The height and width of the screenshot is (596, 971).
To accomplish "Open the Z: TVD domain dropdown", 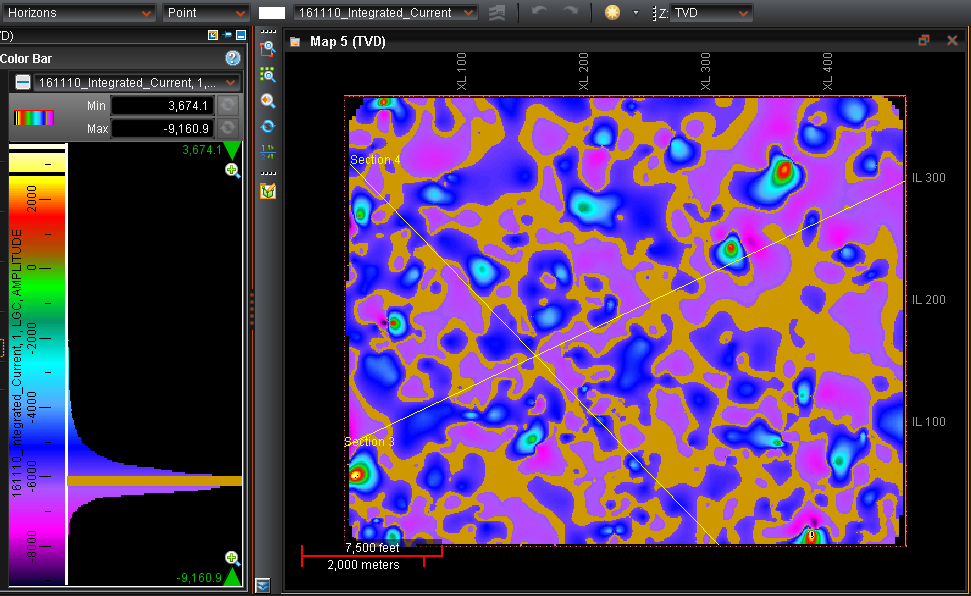I will [711, 12].
